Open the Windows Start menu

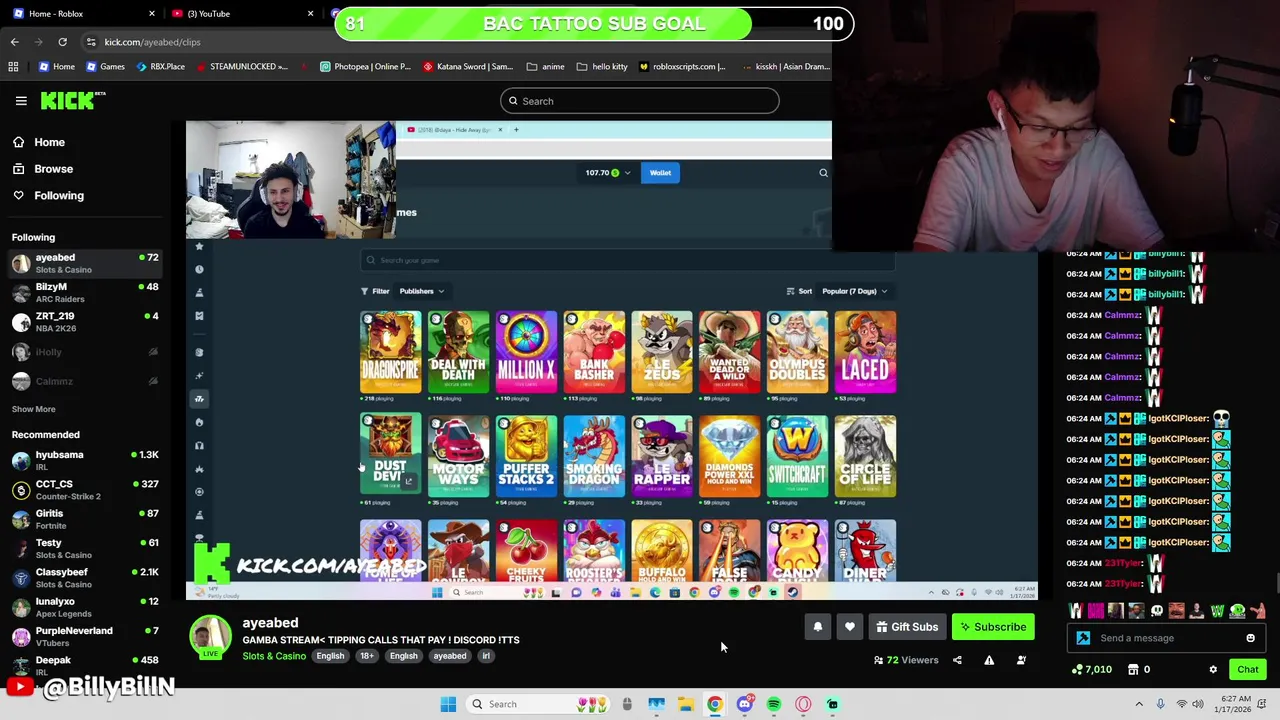[x=448, y=704]
